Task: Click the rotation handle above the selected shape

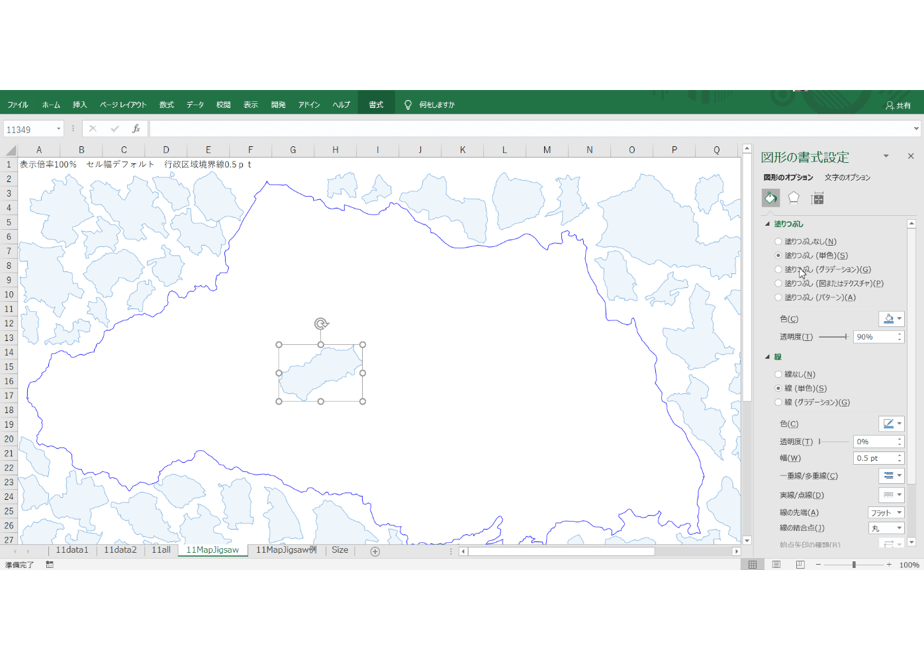Action: click(x=321, y=324)
